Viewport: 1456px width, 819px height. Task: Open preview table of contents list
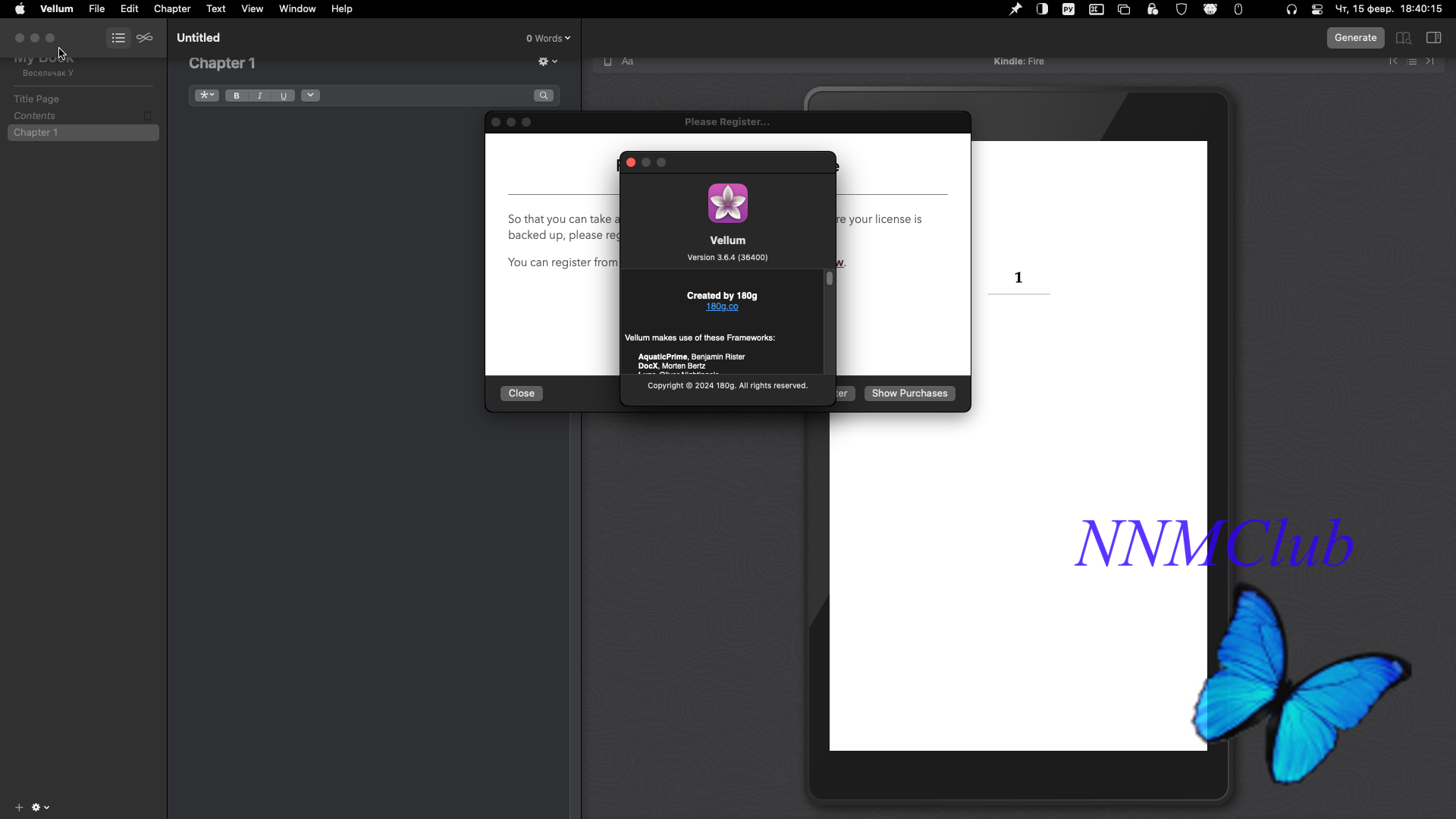click(x=1411, y=61)
